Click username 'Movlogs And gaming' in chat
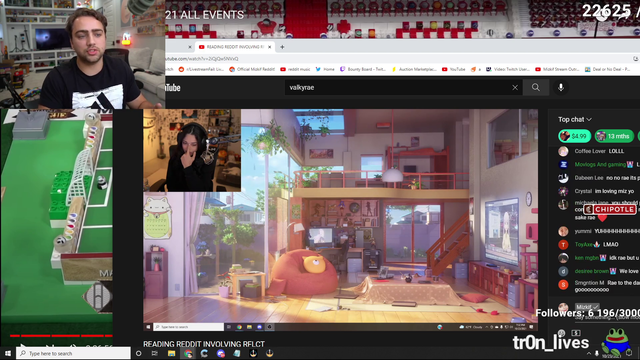Viewport: 640px width, 360px height. pos(600,164)
